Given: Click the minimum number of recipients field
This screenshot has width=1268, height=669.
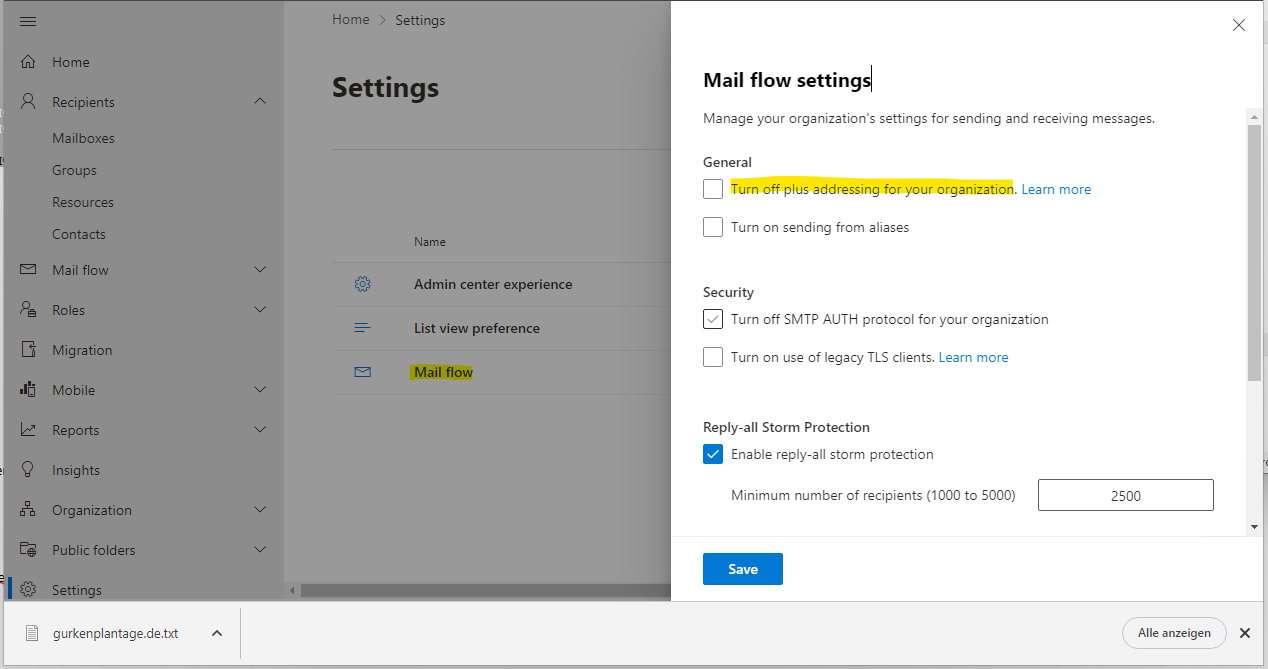Looking at the screenshot, I should pyautogui.click(x=1125, y=495).
